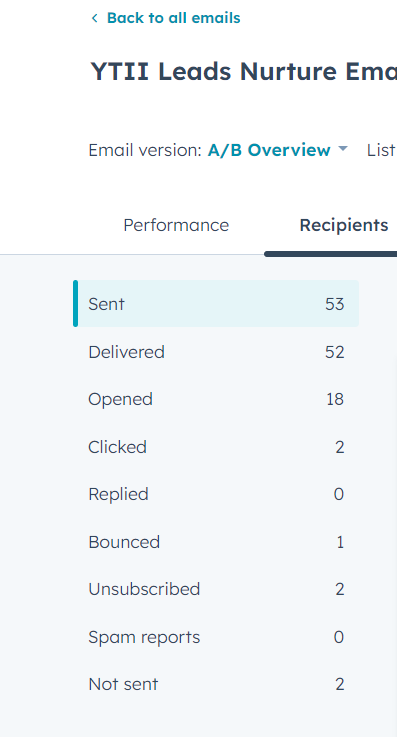This screenshot has width=397, height=737.
Task: Click the Opened count of 18
Action: pyautogui.click(x=335, y=400)
